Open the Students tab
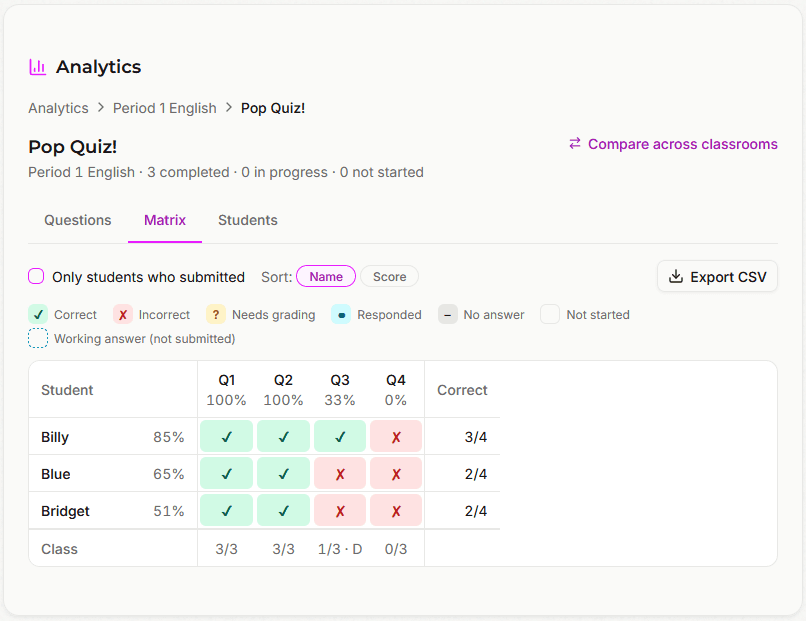This screenshot has width=806, height=621. (x=248, y=220)
